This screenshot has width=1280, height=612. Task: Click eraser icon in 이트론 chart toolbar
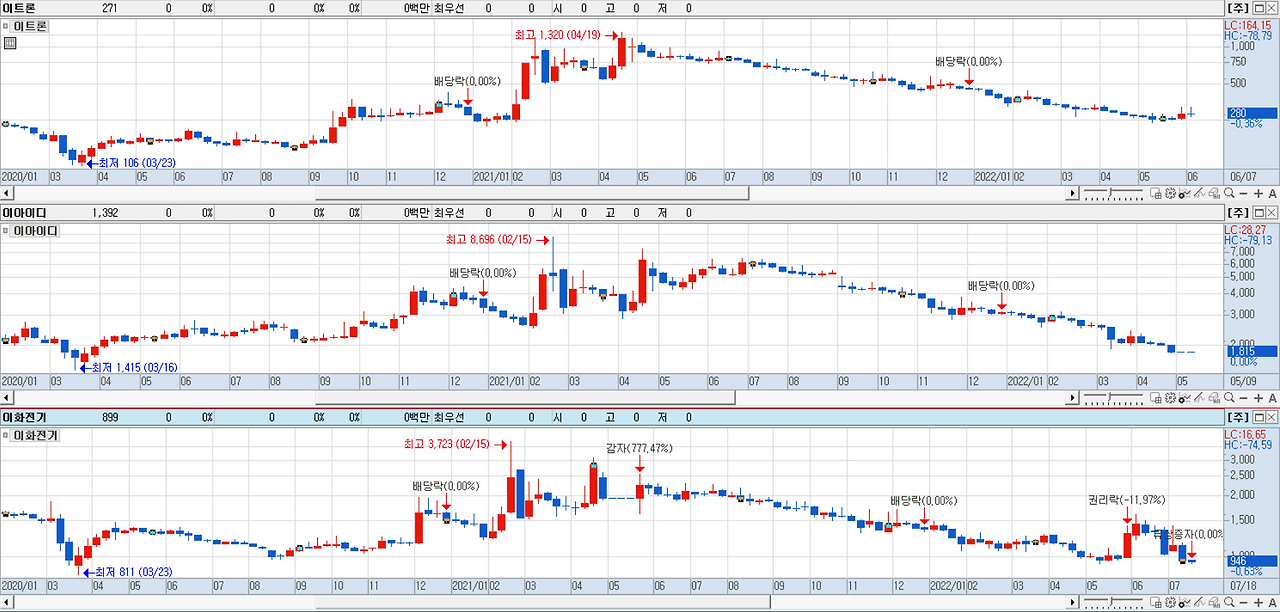[x=1214, y=193]
